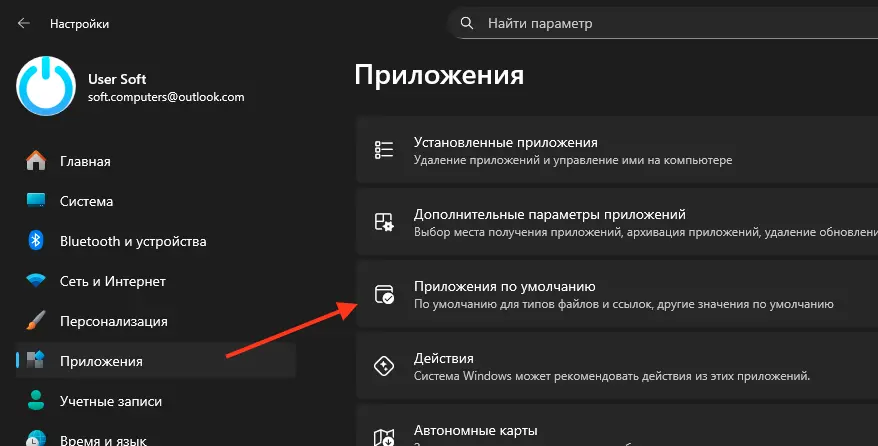The height and width of the screenshot is (446, 878).
Task: Click the Wi-Fi icon for Сеть и Интернет
Action: (x=36, y=280)
